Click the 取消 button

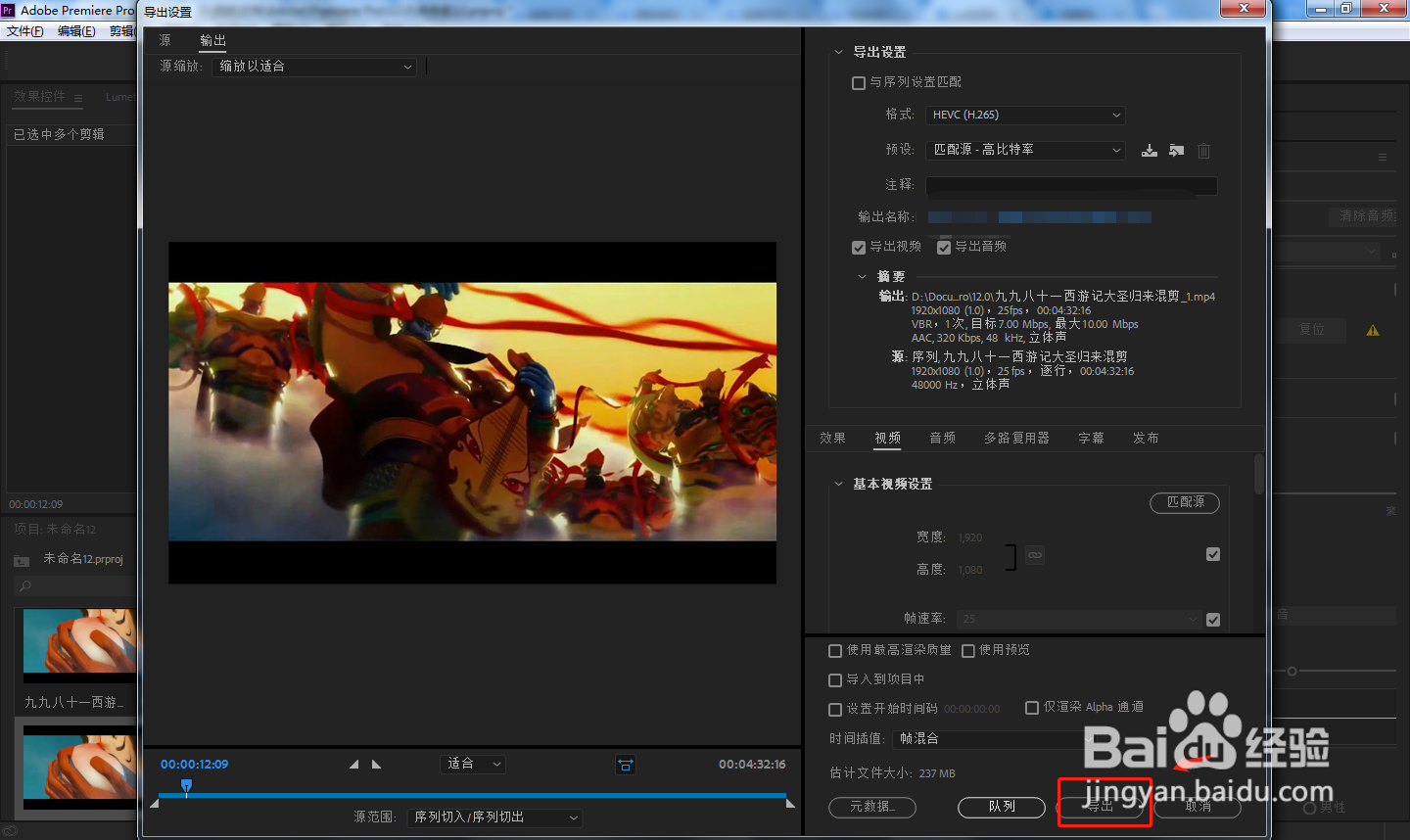point(1198,807)
